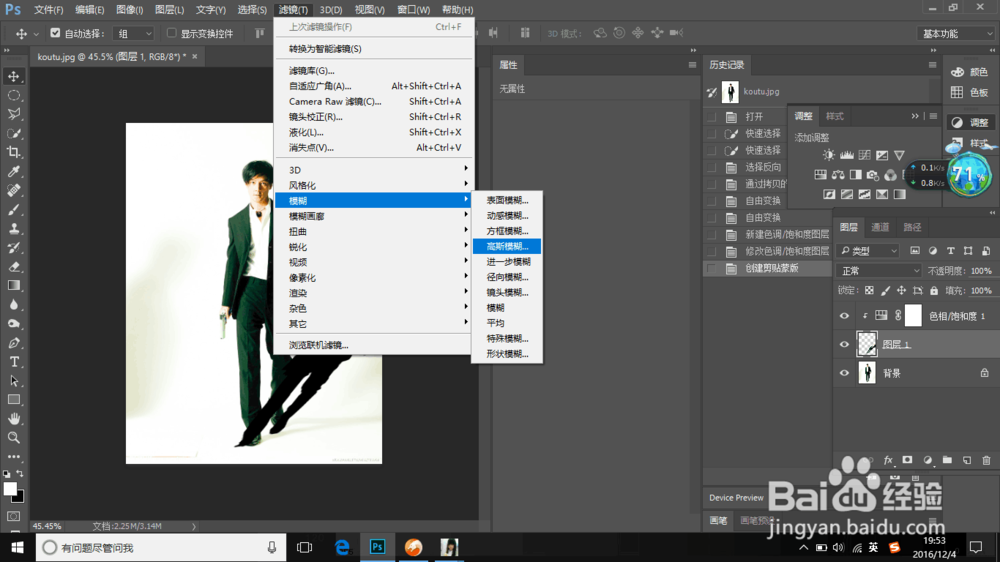This screenshot has width=1000, height=562.
Task: Click the Windows search box
Action: 161,547
